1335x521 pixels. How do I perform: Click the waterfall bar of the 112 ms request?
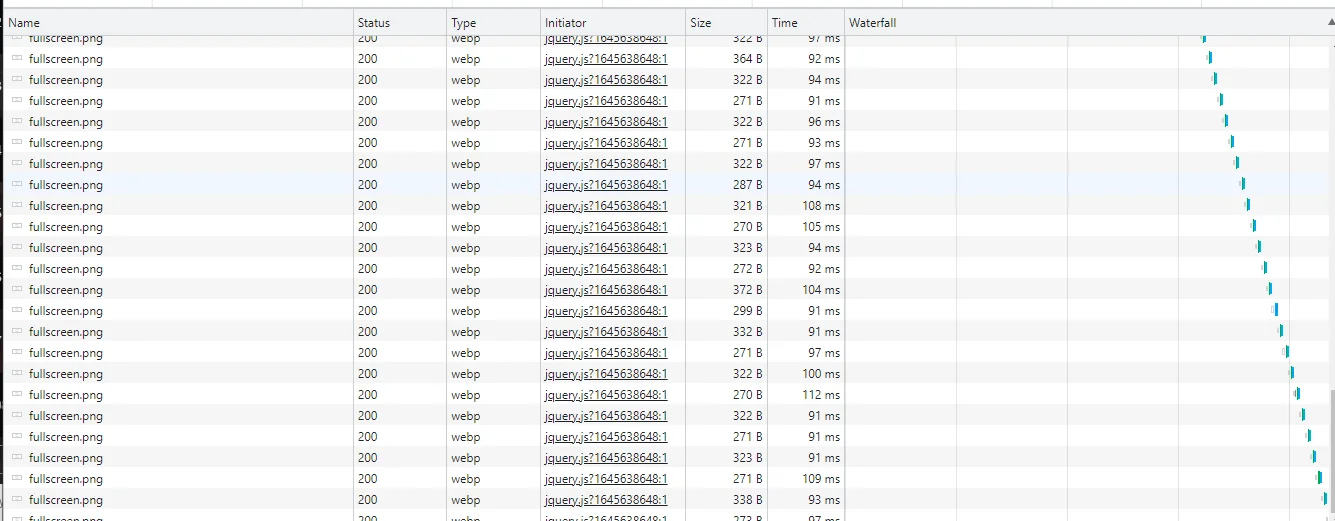(1297, 394)
